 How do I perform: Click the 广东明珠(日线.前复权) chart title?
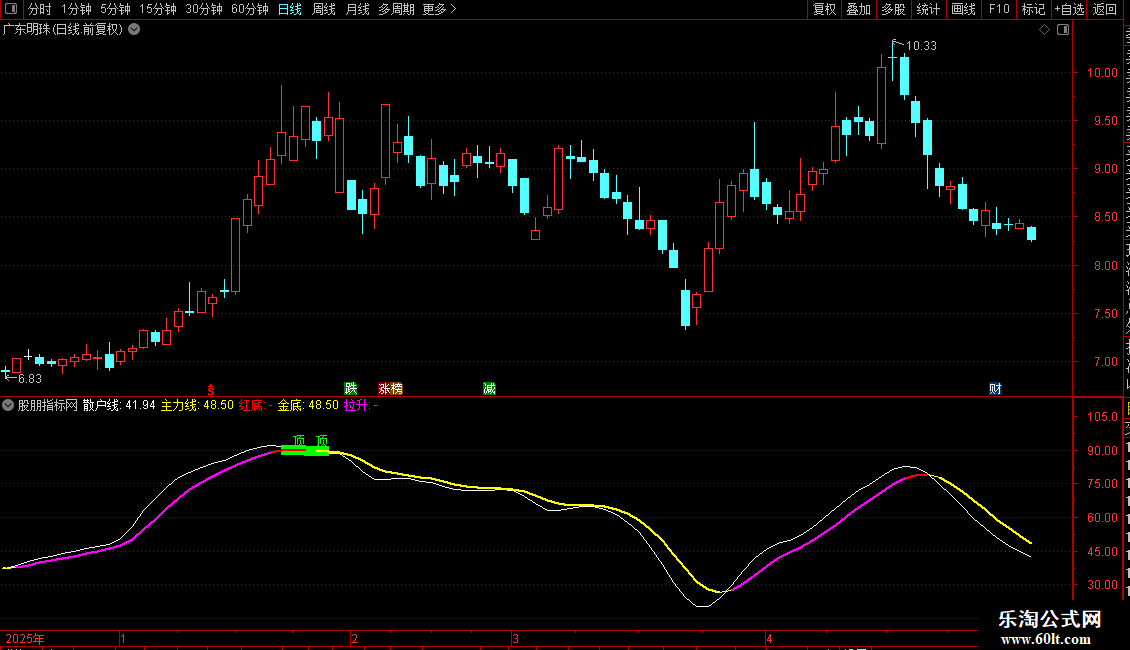[63, 30]
